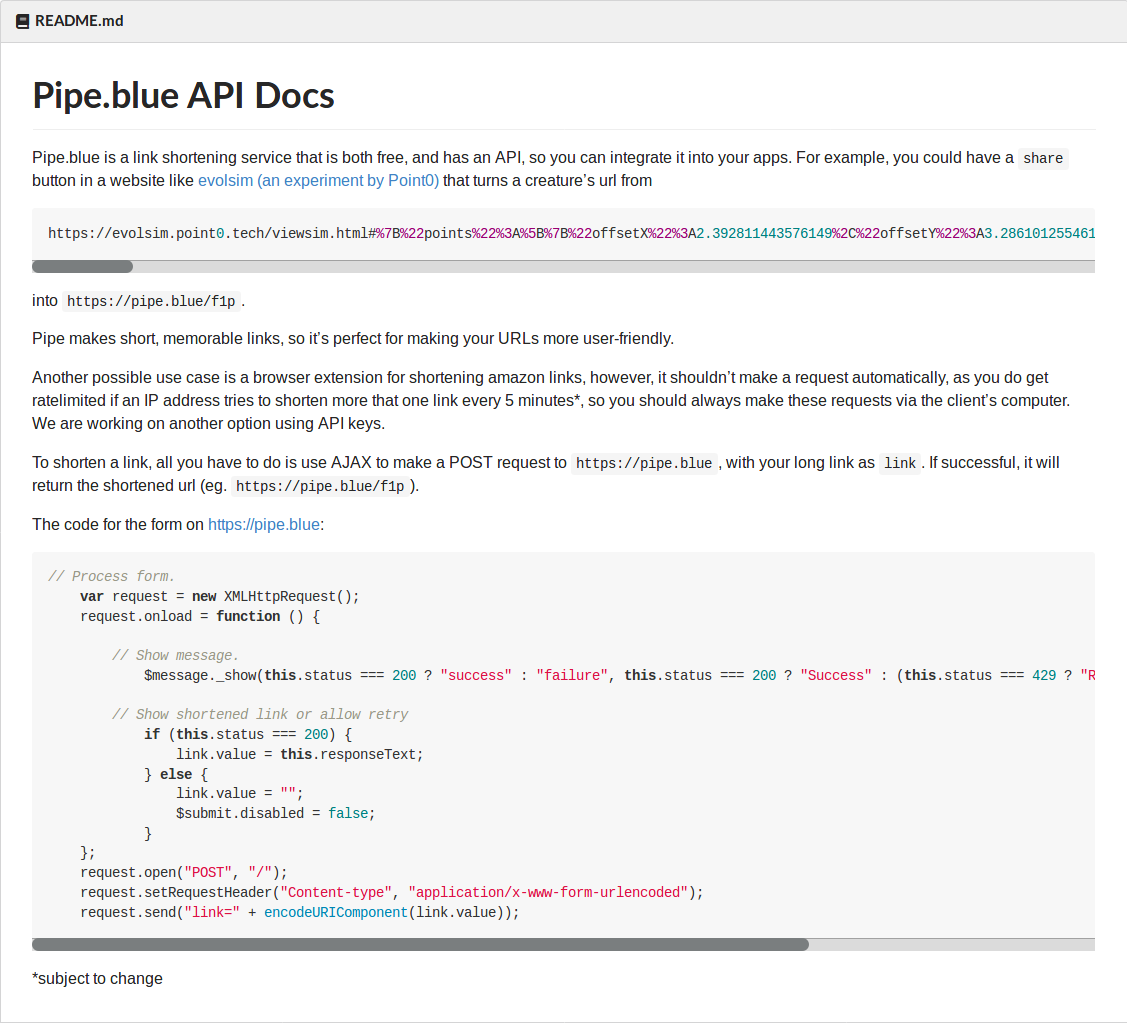
Task: Click the 'https://pipe.blue/f1p' code after 'into'
Action: (151, 301)
